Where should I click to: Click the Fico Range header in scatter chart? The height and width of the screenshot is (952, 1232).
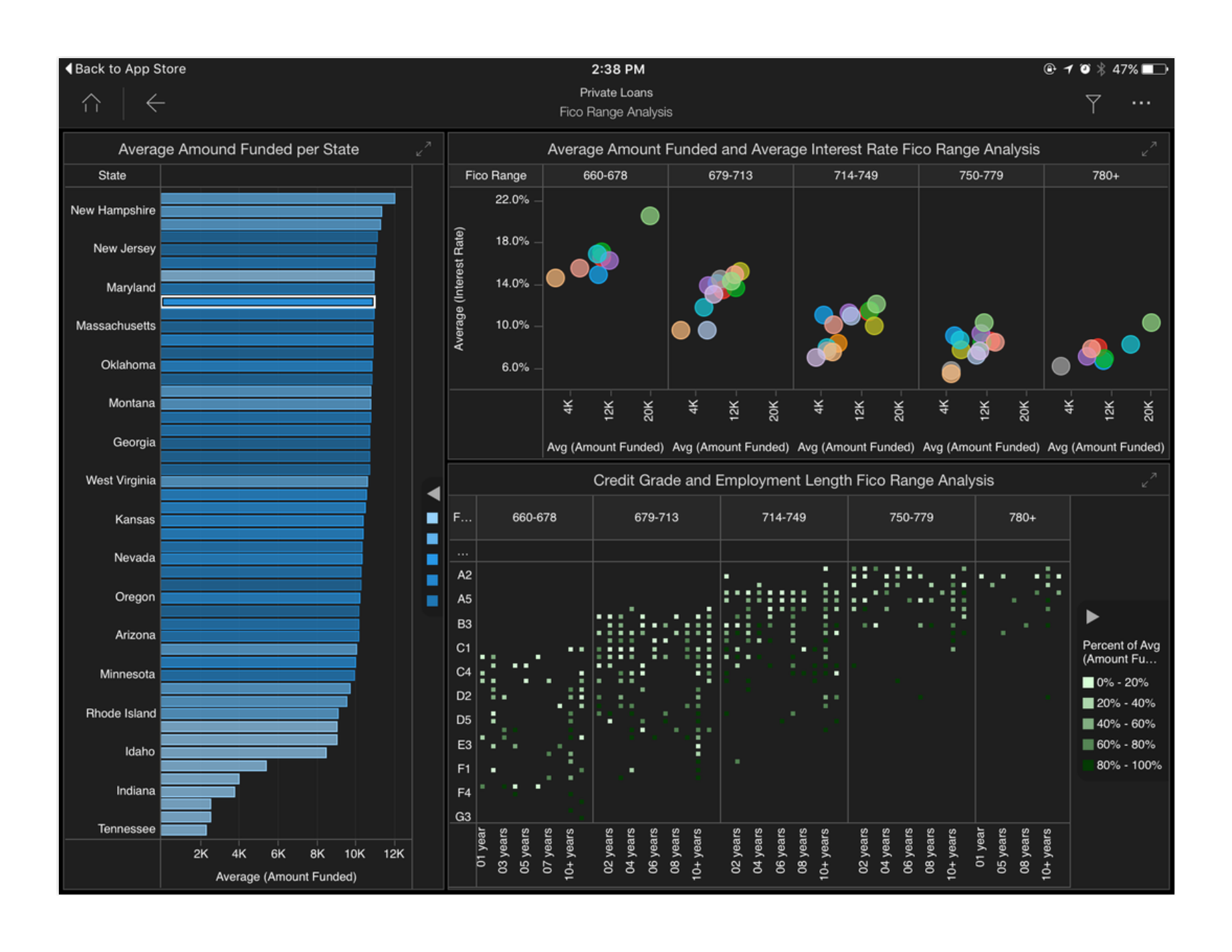496,175
